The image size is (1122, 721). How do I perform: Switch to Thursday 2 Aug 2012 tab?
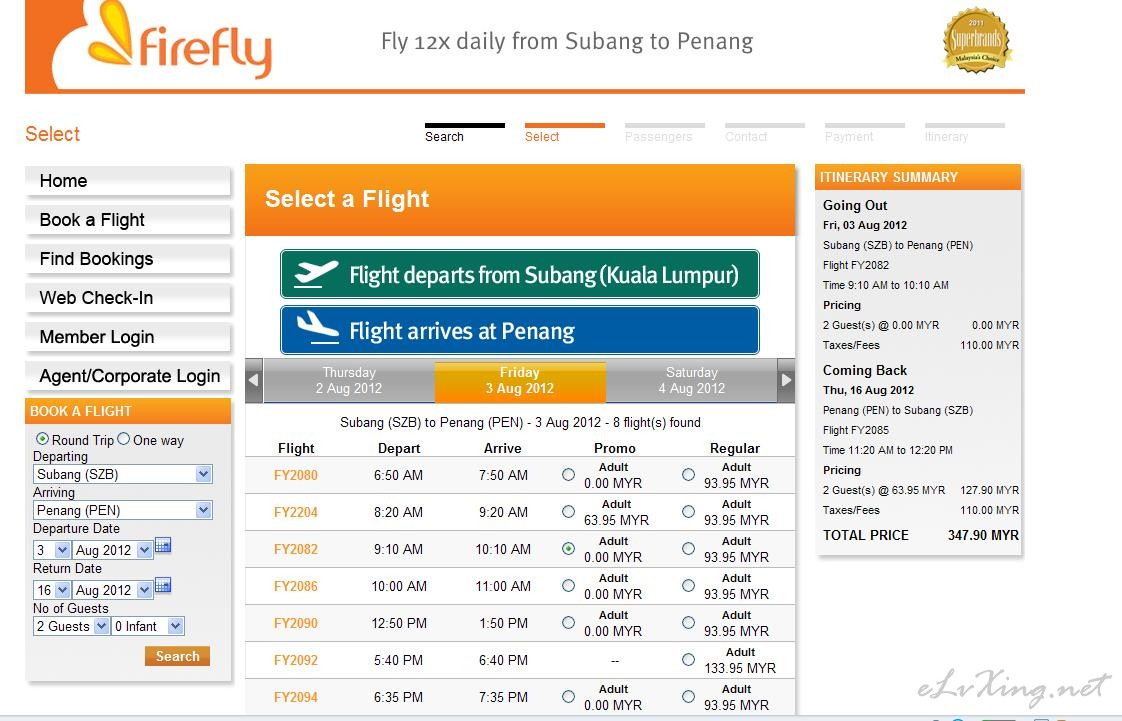coord(349,381)
